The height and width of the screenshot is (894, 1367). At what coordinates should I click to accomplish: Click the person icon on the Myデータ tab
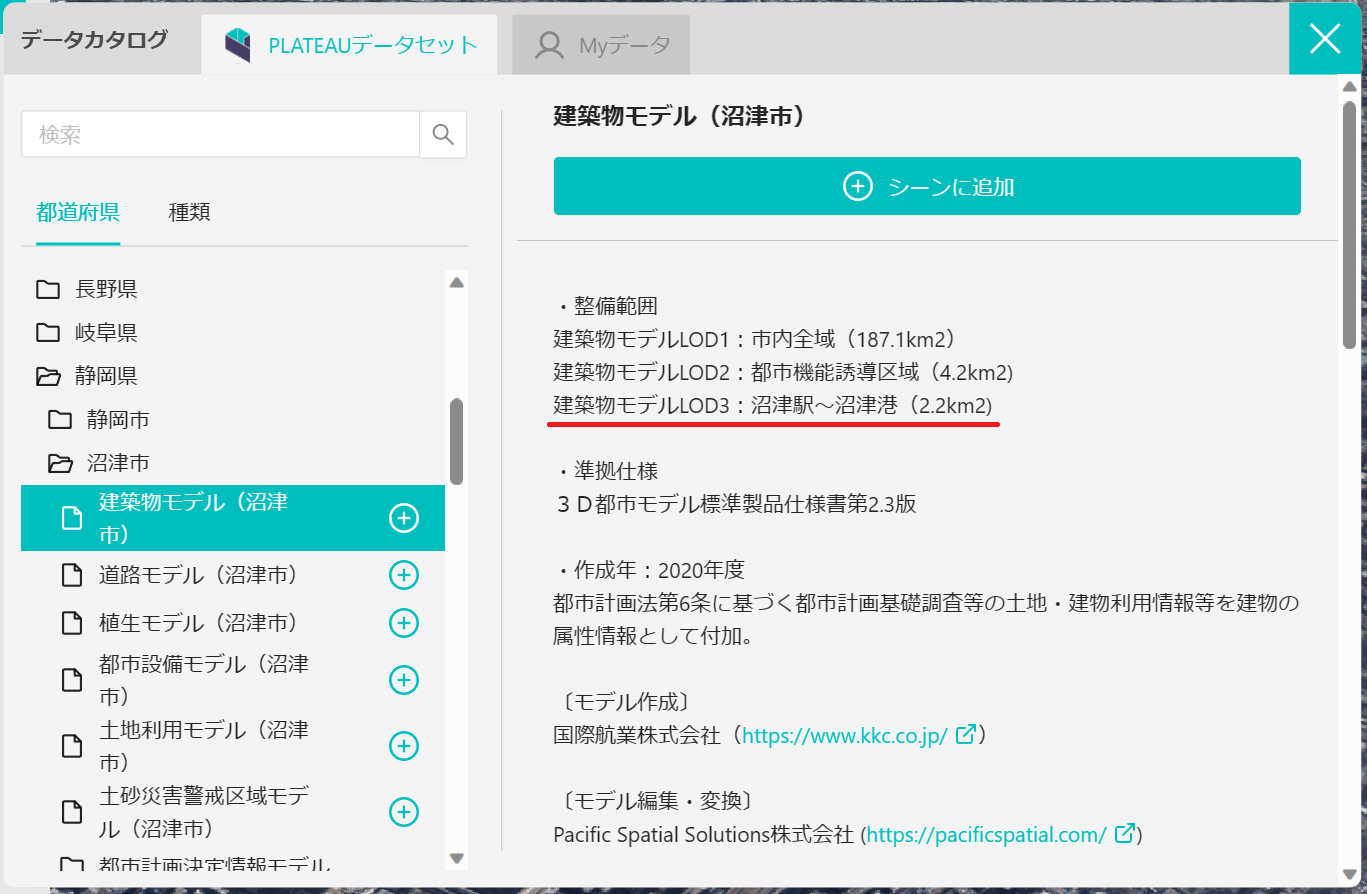tap(548, 44)
